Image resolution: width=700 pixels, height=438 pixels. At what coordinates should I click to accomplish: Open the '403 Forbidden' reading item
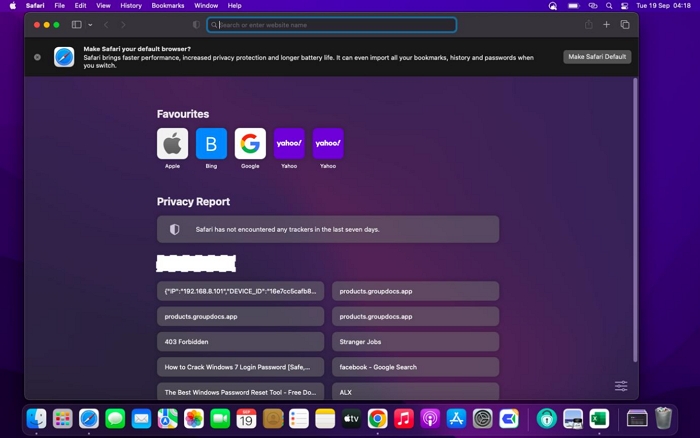coord(240,342)
